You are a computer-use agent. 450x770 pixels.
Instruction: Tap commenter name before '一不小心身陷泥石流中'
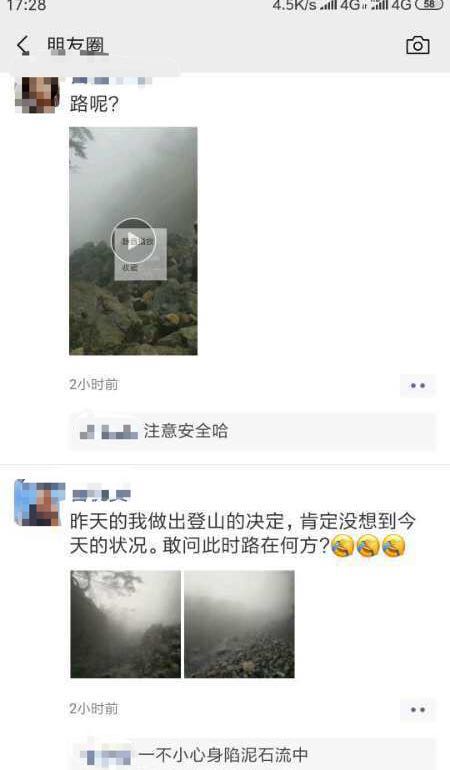(x=105, y=756)
